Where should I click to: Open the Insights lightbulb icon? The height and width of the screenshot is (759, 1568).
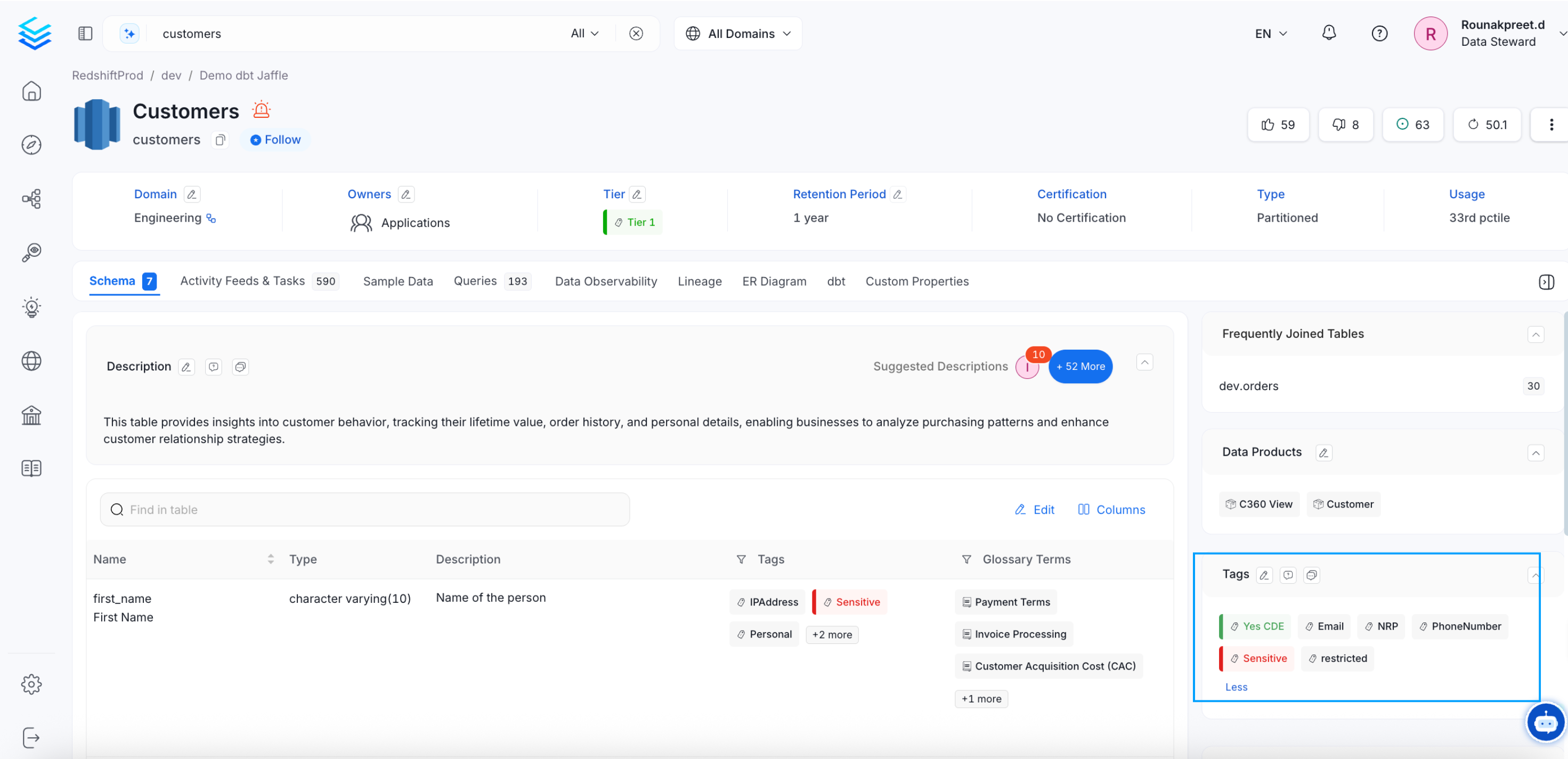pos(31,307)
